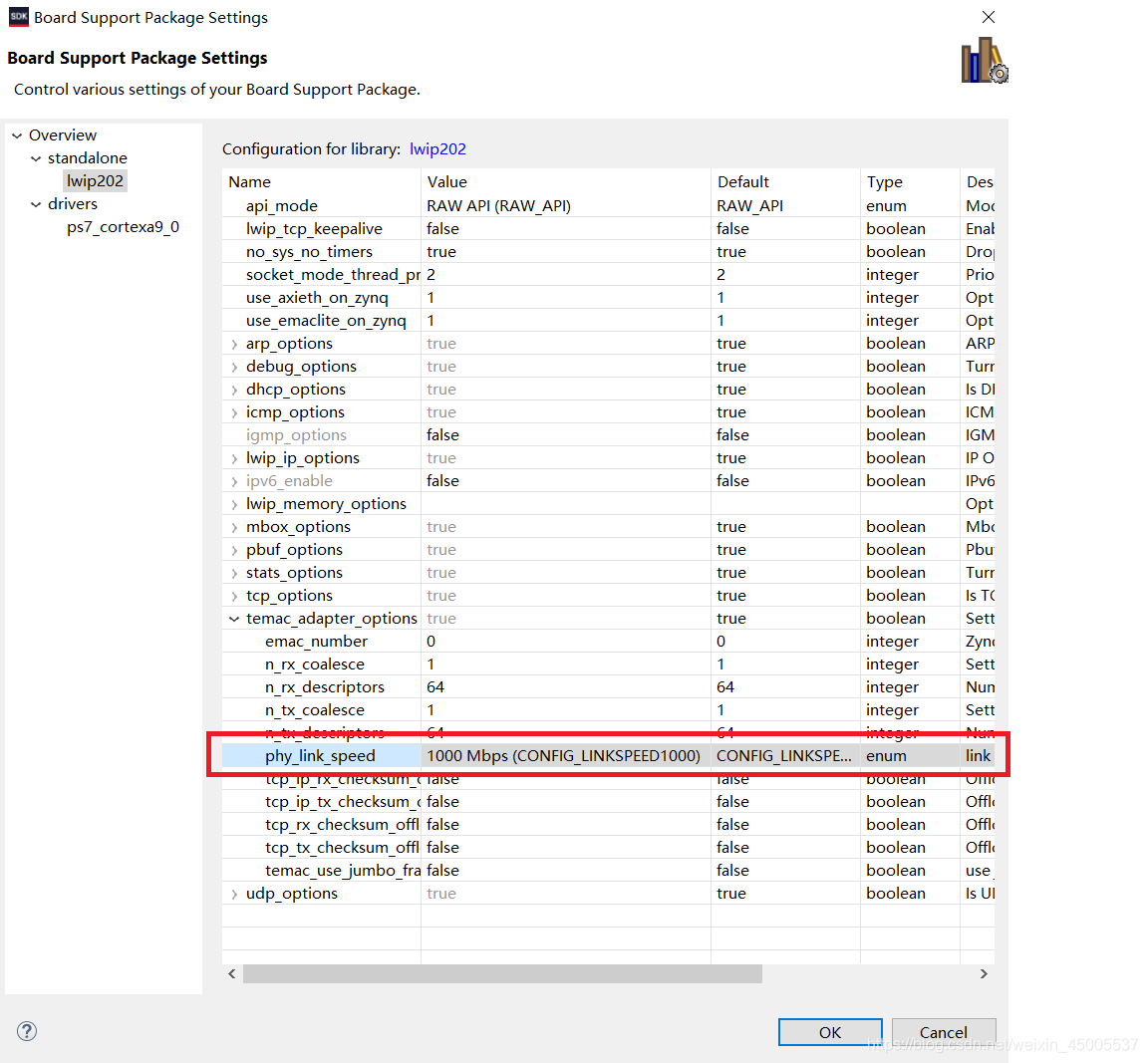Expand debug_options row
The width and height of the screenshot is (1148, 1063).
pos(234,367)
